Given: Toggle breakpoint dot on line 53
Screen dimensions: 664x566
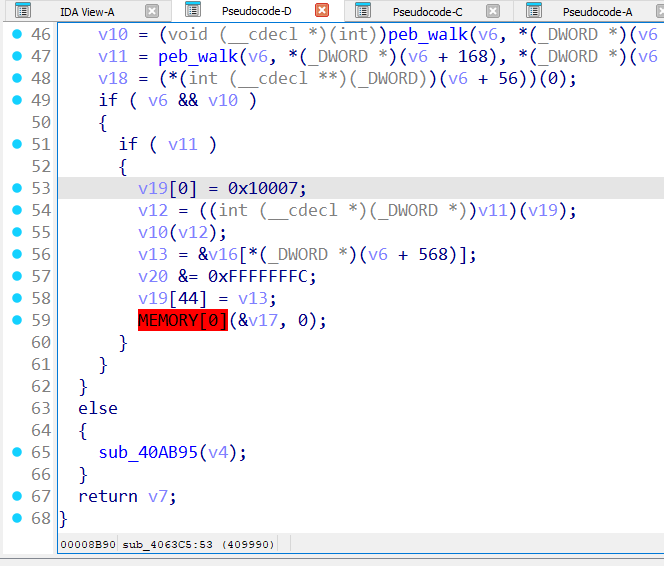Looking at the screenshot, I should [x=16, y=188].
